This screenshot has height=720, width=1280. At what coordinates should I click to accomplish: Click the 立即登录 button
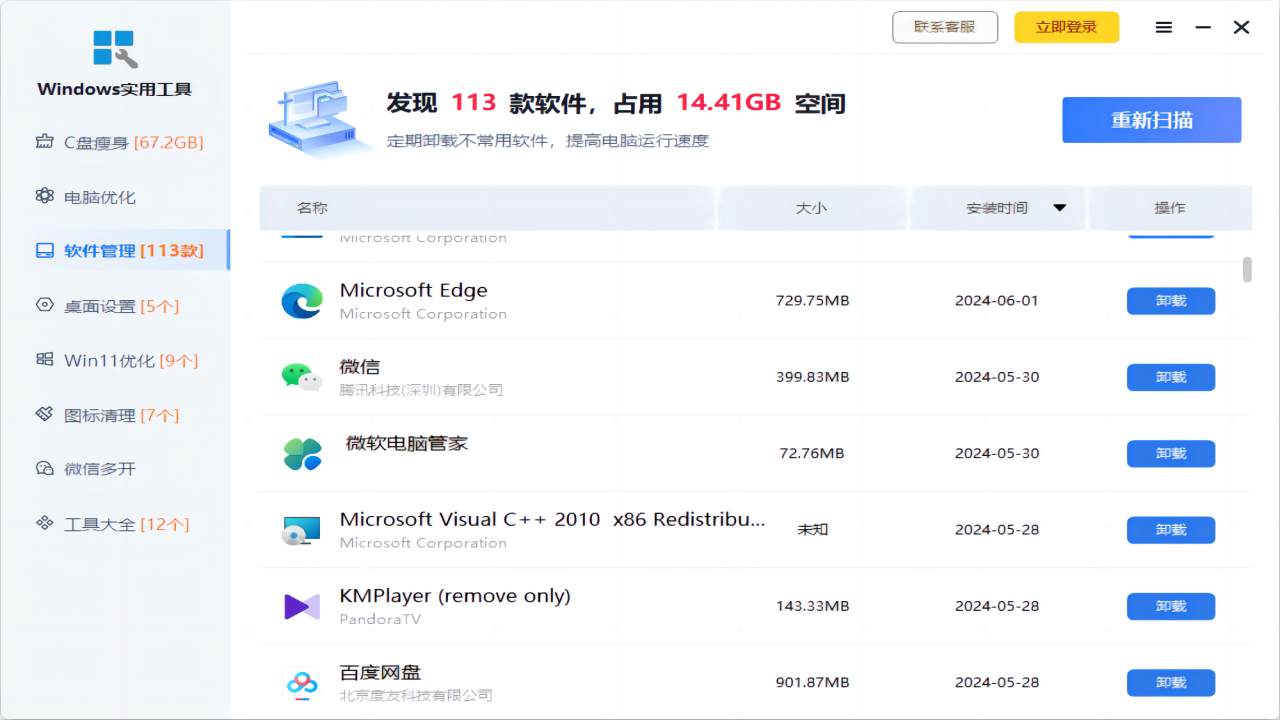click(1066, 28)
